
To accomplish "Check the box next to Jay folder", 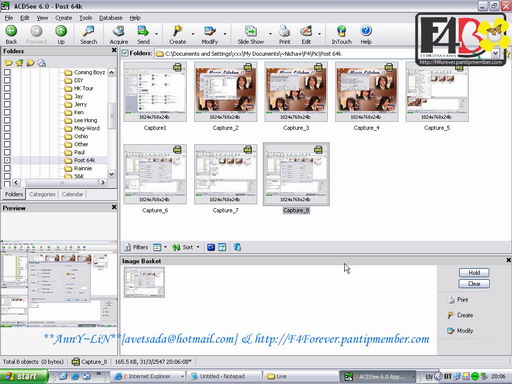I will (7, 96).
